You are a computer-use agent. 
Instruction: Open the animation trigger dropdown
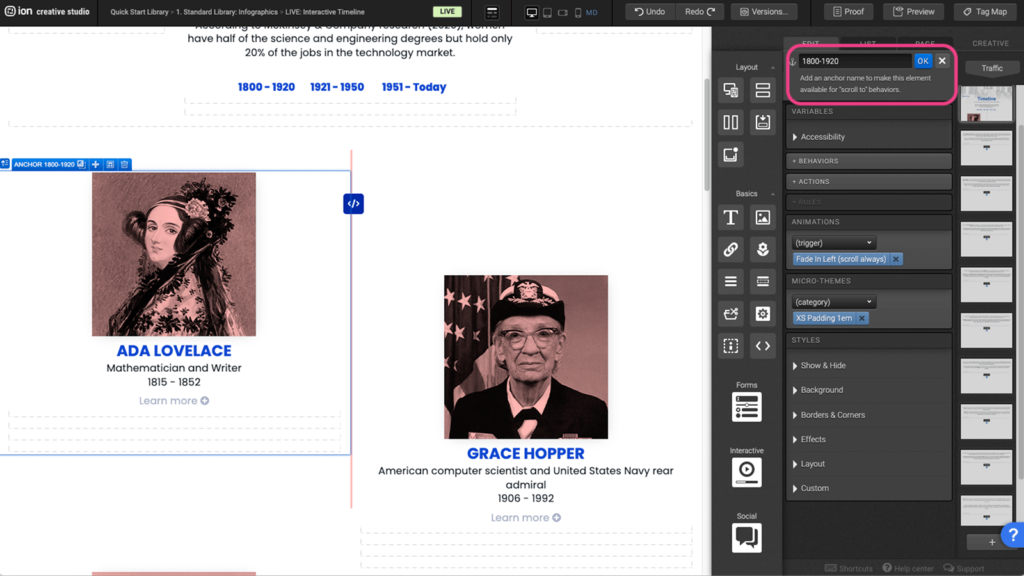coord(833,243)
